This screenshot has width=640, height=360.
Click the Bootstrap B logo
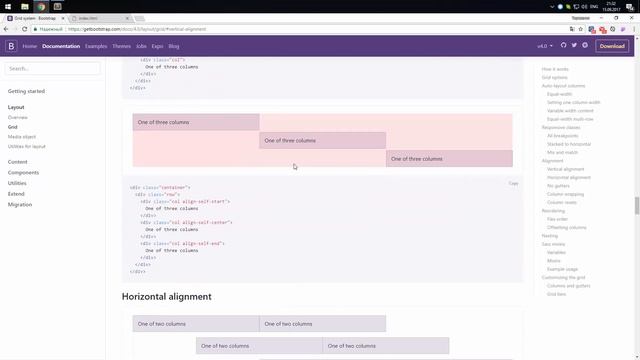coord(11,46)
